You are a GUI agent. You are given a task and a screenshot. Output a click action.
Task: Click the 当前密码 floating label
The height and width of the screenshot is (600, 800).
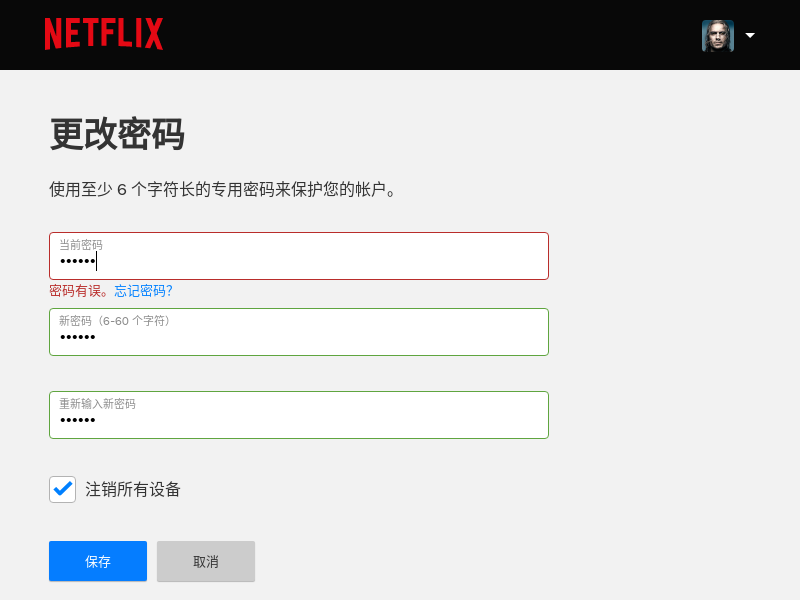click(x=81, y=245)
